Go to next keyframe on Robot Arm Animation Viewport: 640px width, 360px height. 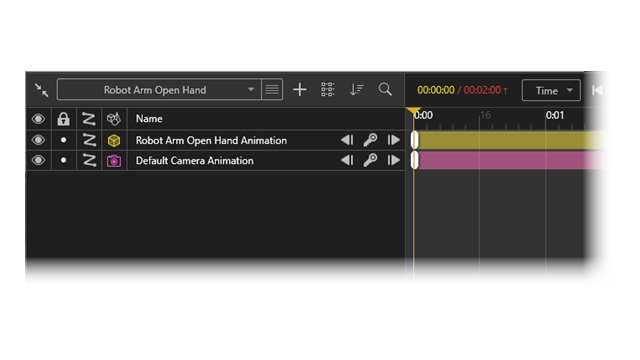(393, 140)
